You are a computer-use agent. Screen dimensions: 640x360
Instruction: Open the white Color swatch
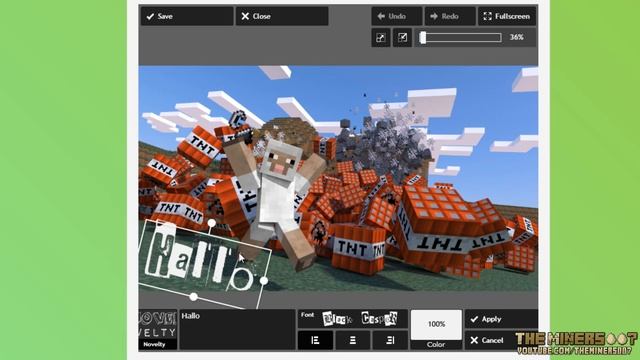[436, 324]
